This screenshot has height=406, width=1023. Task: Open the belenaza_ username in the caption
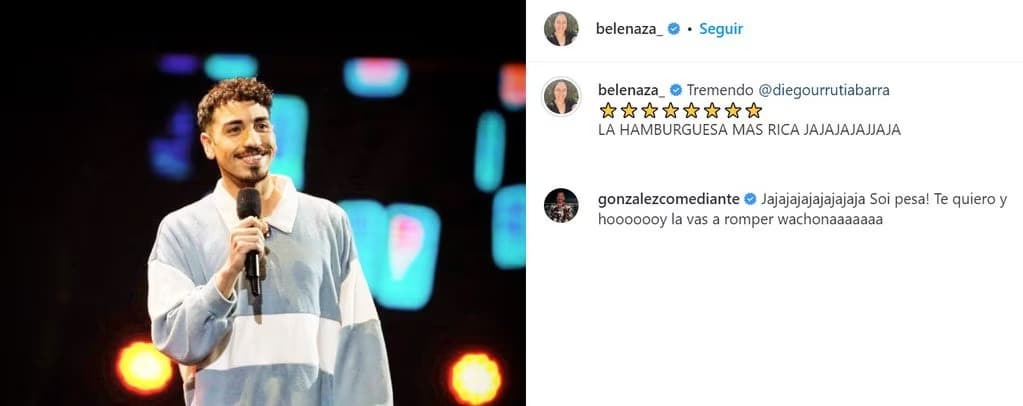(x=630, y=90)
